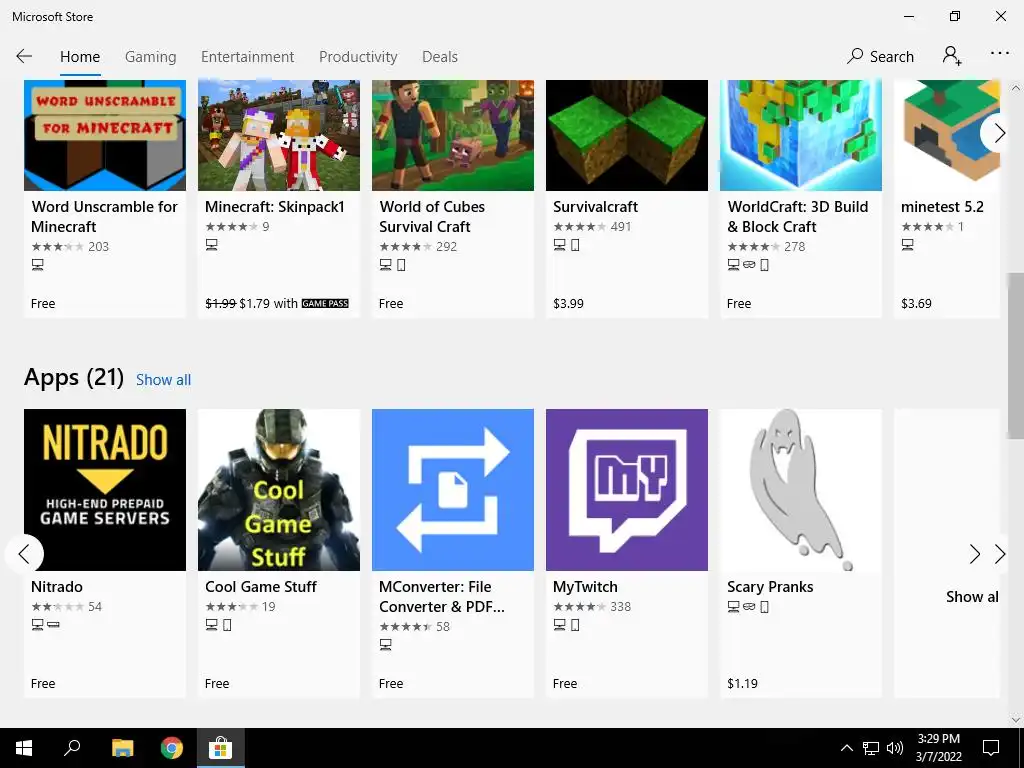This screenshot has height=768, width=1024.
Task: Click WorldCraft: 3D Build & Block Craft title
Action: point(797,217)
